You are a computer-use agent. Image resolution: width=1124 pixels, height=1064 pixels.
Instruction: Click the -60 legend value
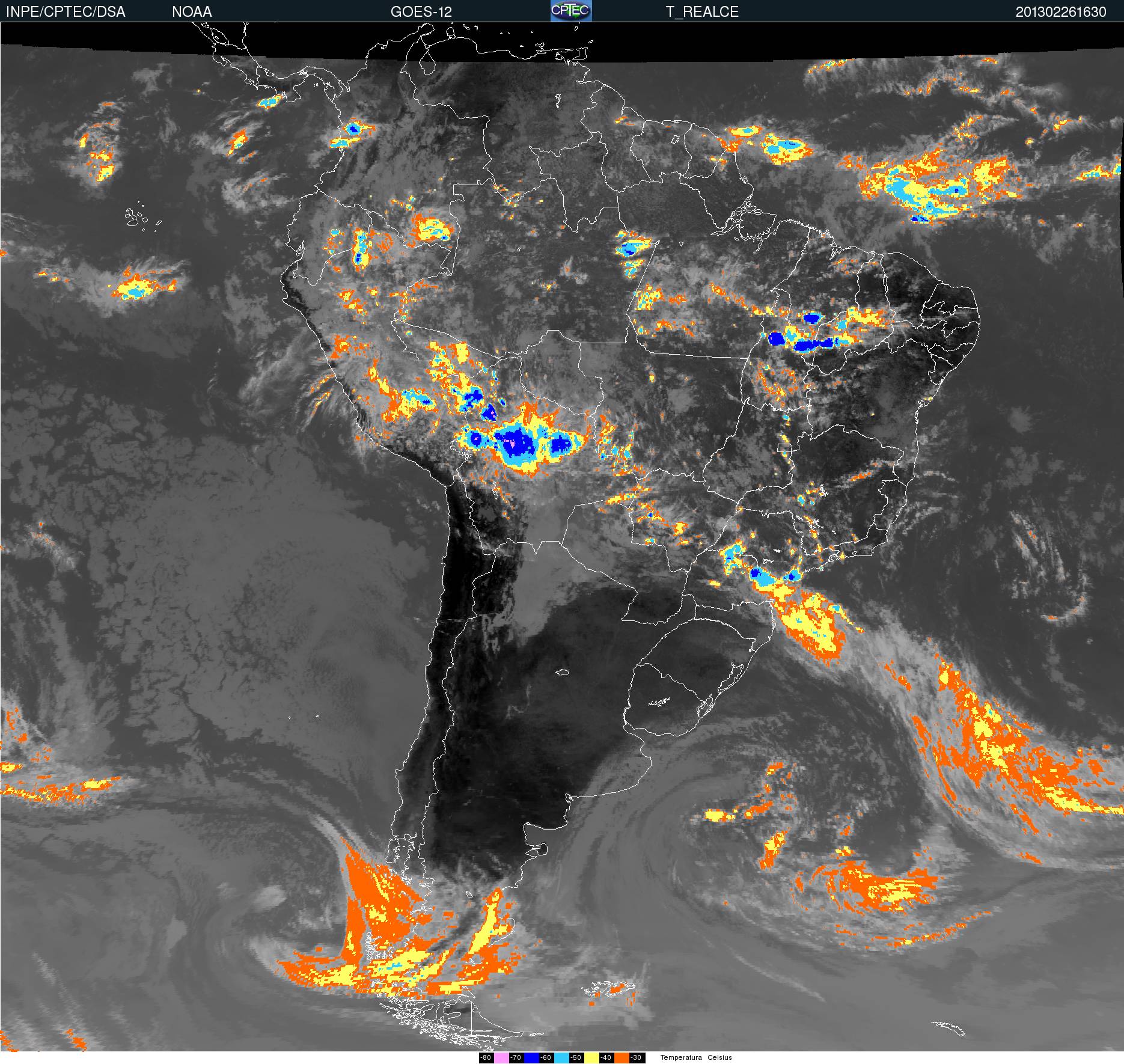pyautogui.click(x=546, y=1058)
